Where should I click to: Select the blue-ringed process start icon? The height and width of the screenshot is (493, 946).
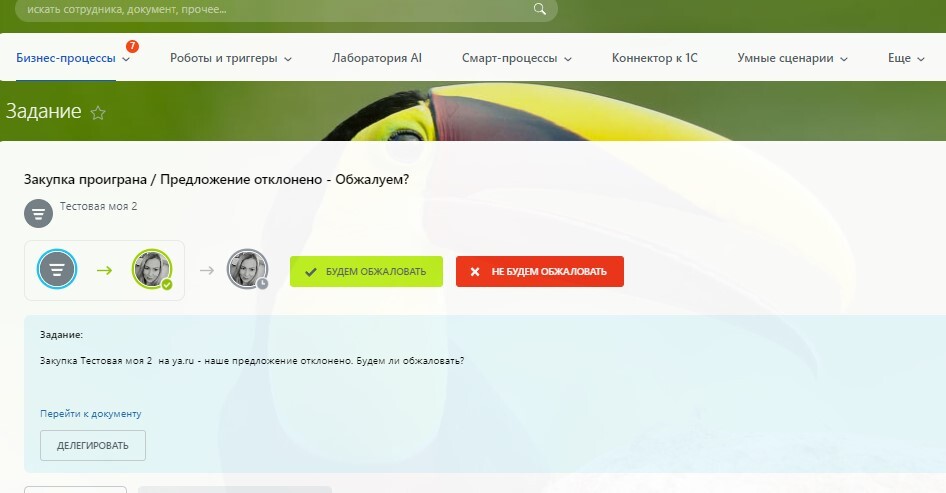pyautogui.click(x=57, y=269)
